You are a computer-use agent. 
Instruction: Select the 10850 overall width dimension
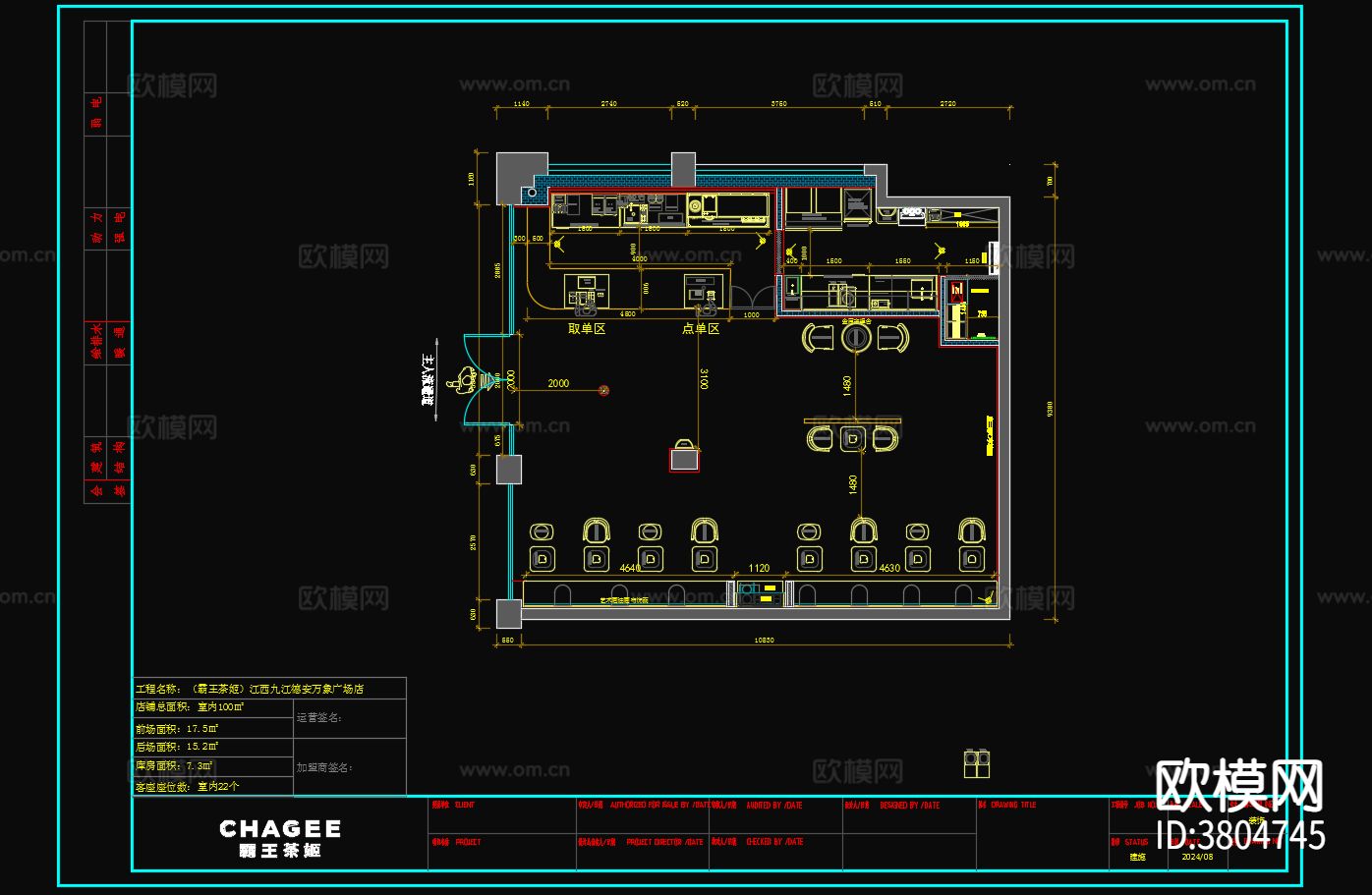(x=764, y=640)
